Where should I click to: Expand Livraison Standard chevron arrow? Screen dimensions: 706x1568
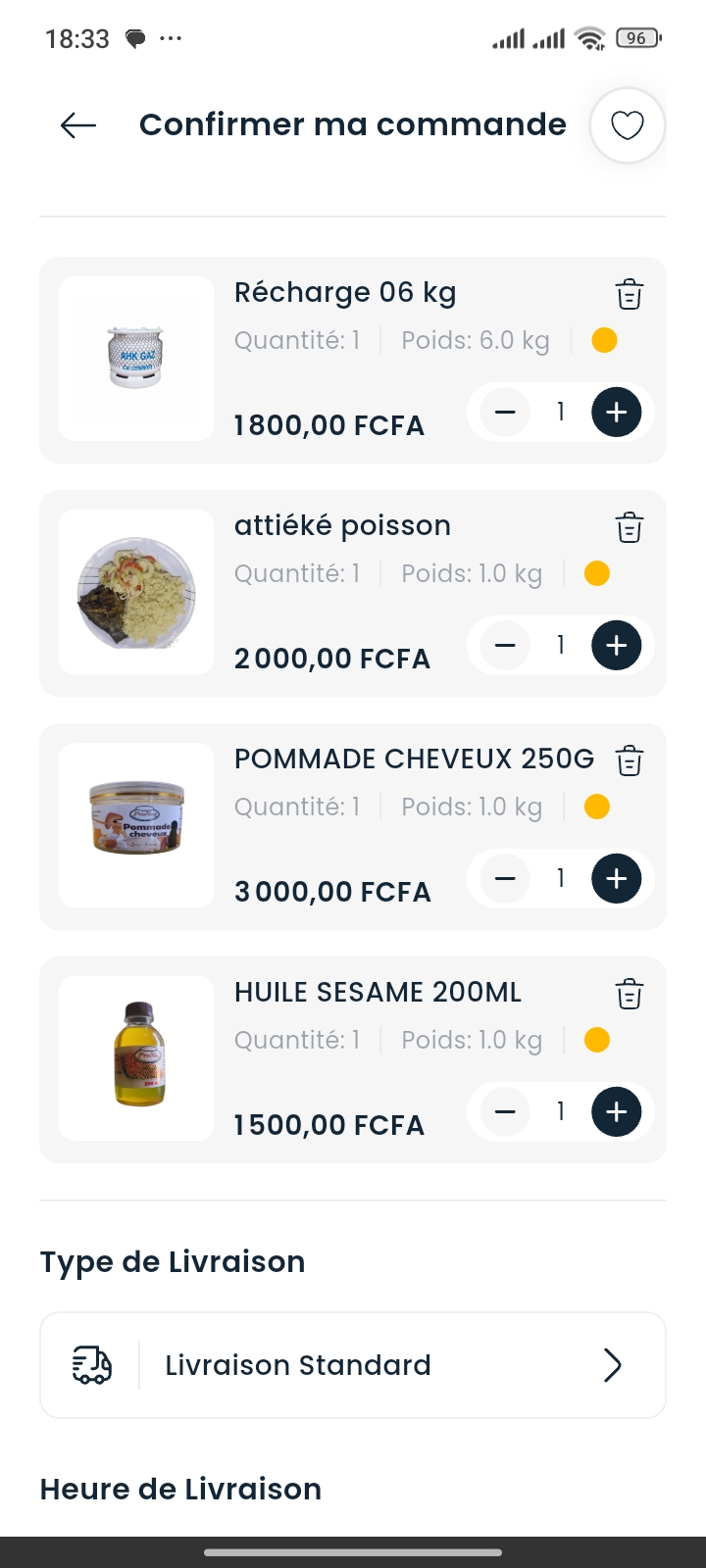click(x=613, y=1365)
